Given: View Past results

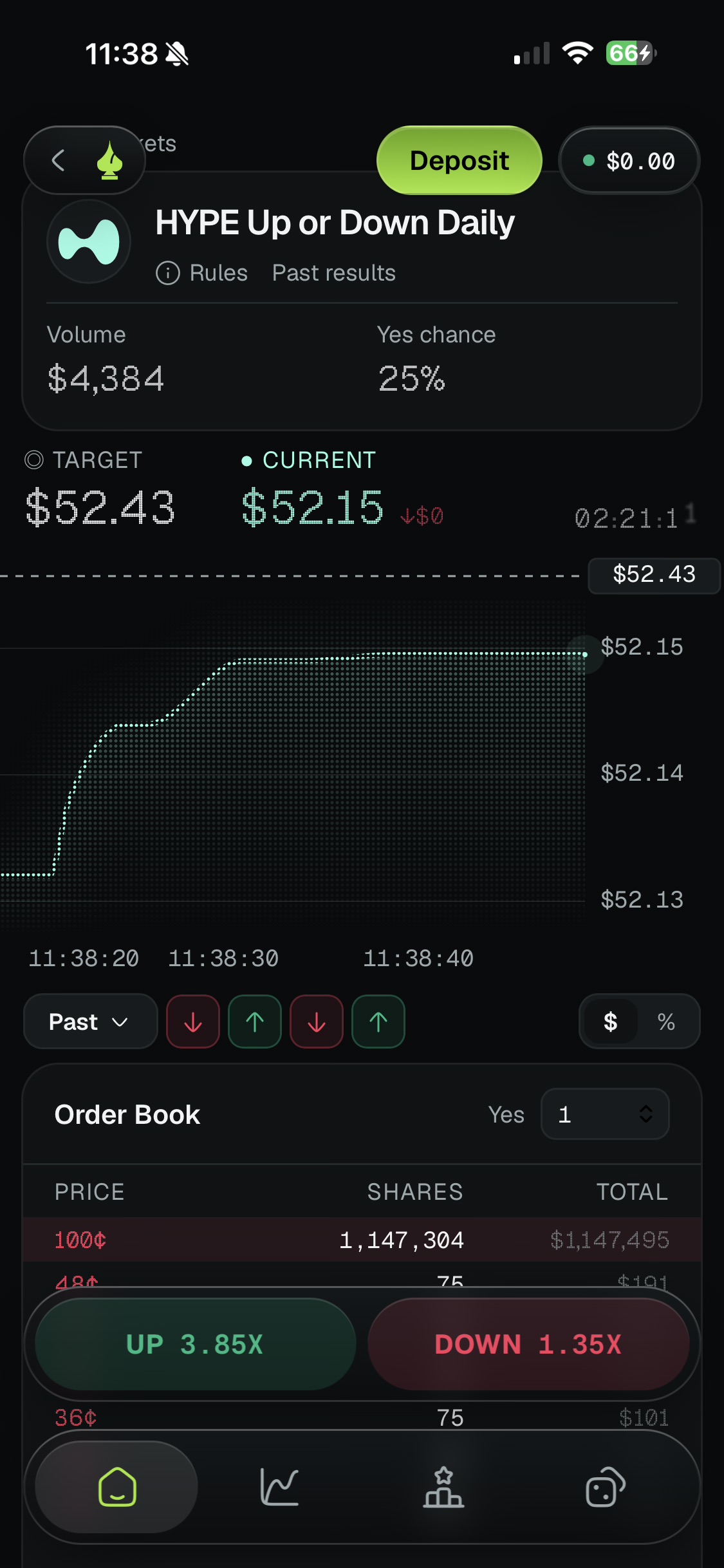Looking at the screenshot, I should (x=333, y=273).
